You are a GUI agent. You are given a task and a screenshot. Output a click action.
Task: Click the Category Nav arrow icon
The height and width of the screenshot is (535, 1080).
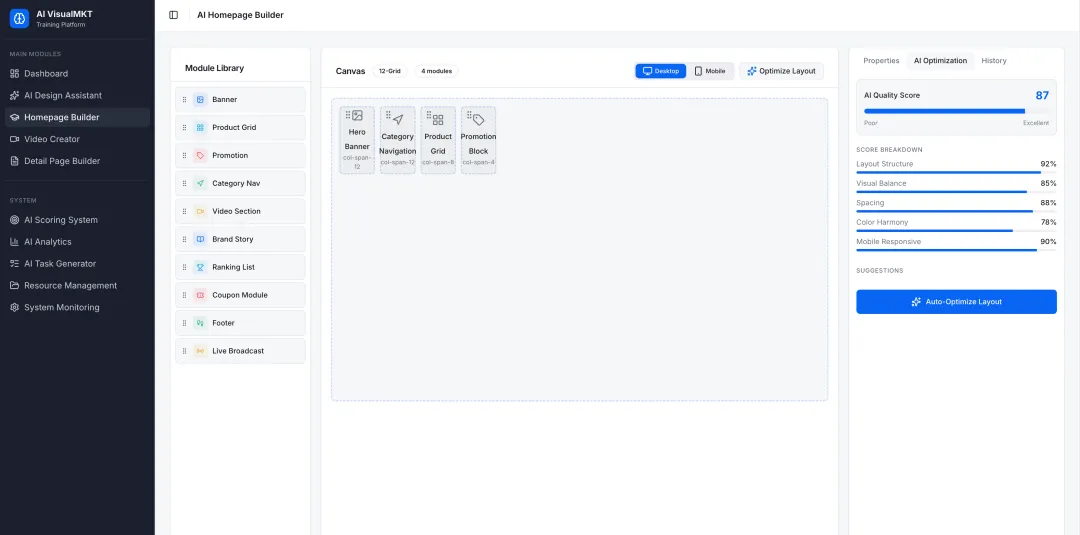(200, 183)
